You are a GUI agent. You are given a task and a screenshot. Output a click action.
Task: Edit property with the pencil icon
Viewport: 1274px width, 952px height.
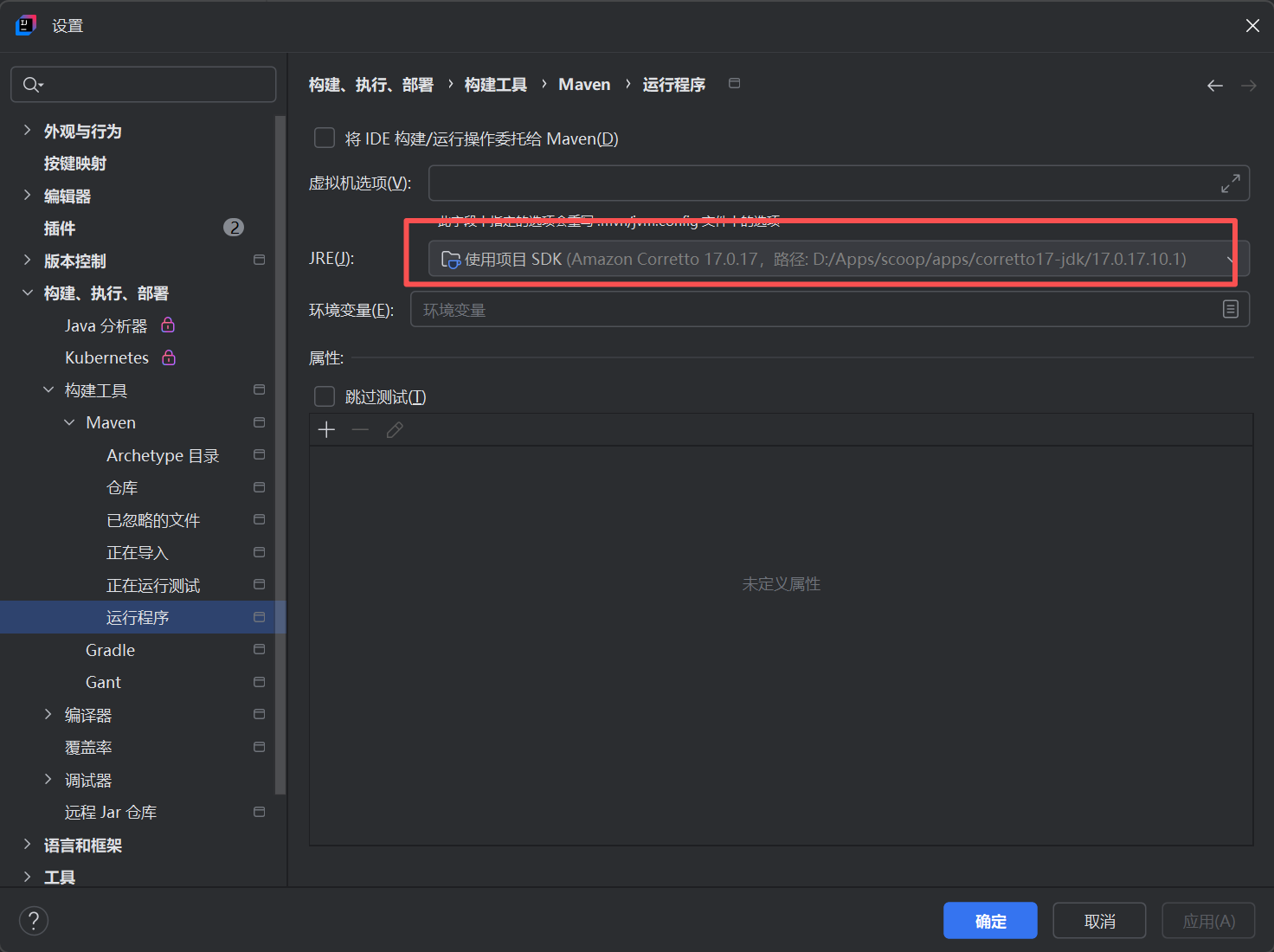click(x=395, y=430)
